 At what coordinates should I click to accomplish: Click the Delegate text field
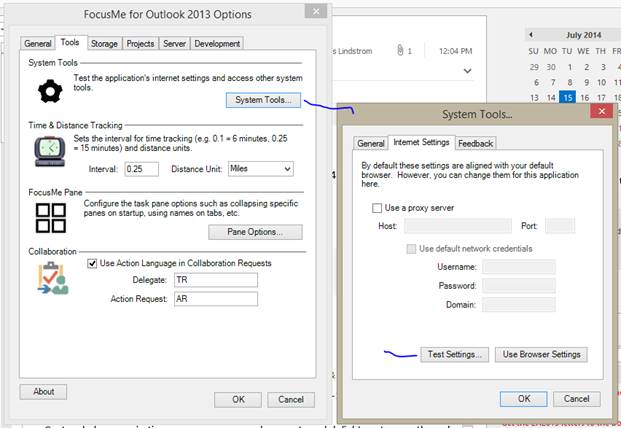tap(216, 280)
